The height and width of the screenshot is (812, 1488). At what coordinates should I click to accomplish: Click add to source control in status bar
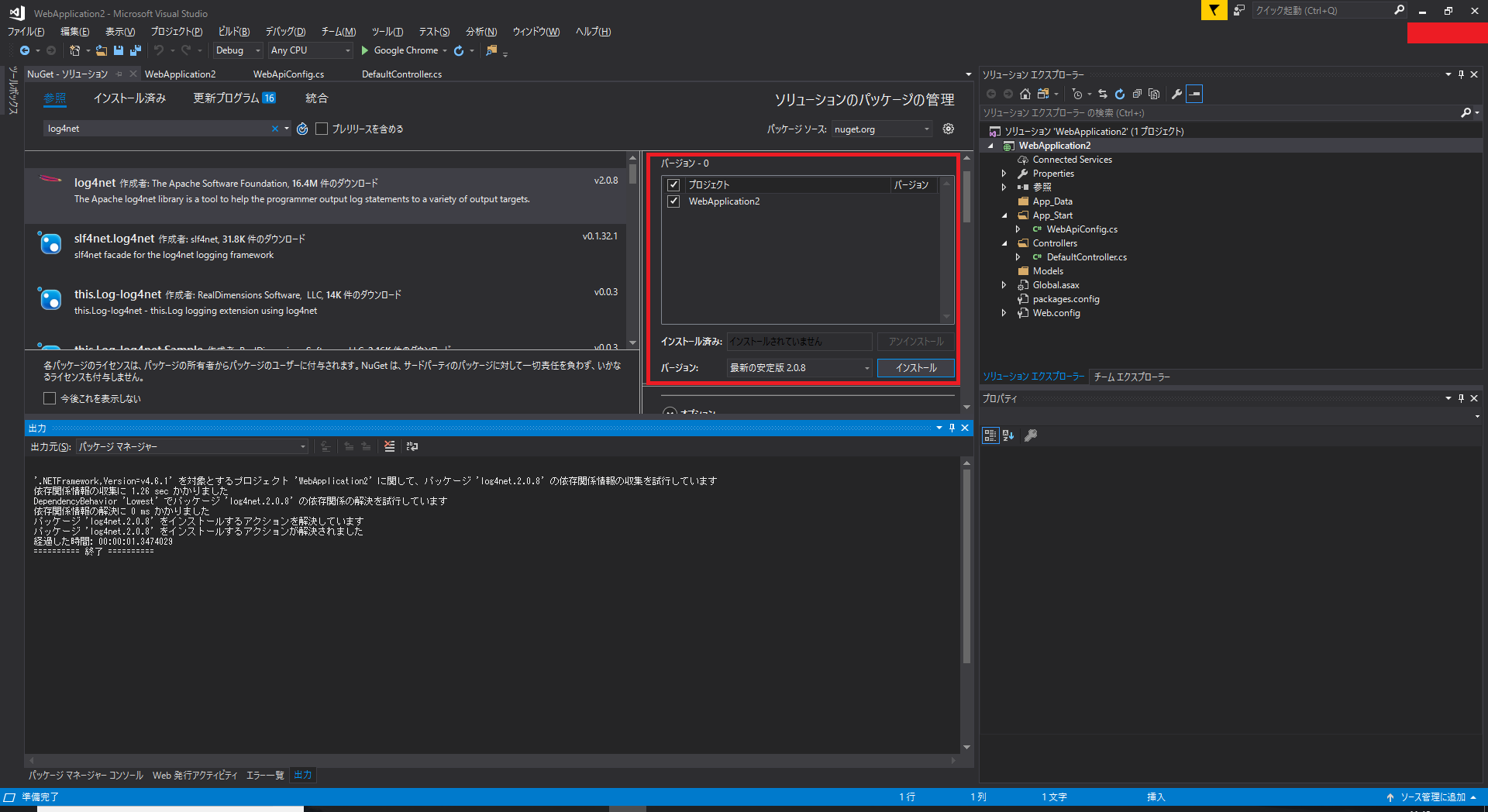(1432, 797)
